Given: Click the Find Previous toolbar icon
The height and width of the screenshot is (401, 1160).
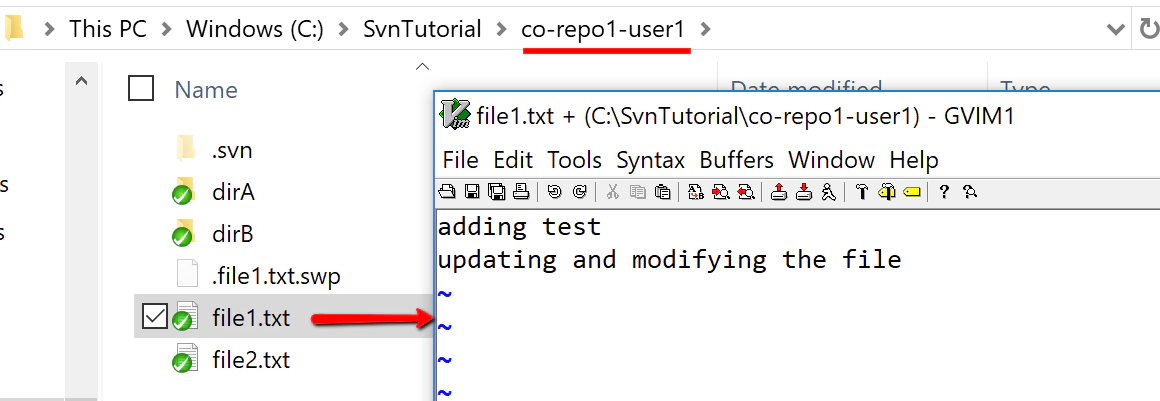Looking at the screenshot, I should click(746, 192).
